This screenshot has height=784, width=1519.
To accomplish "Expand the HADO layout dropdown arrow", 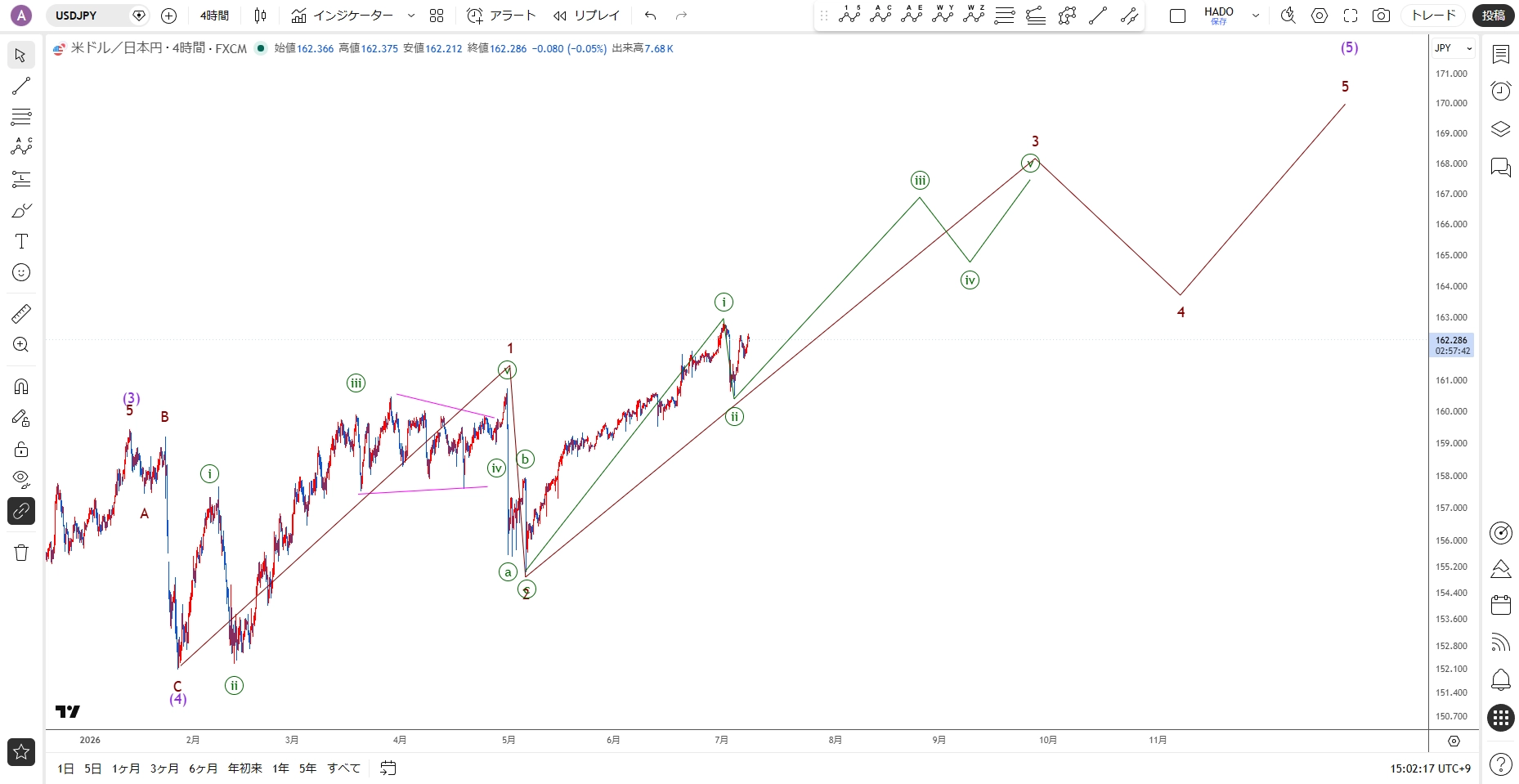I will 1256,16.
